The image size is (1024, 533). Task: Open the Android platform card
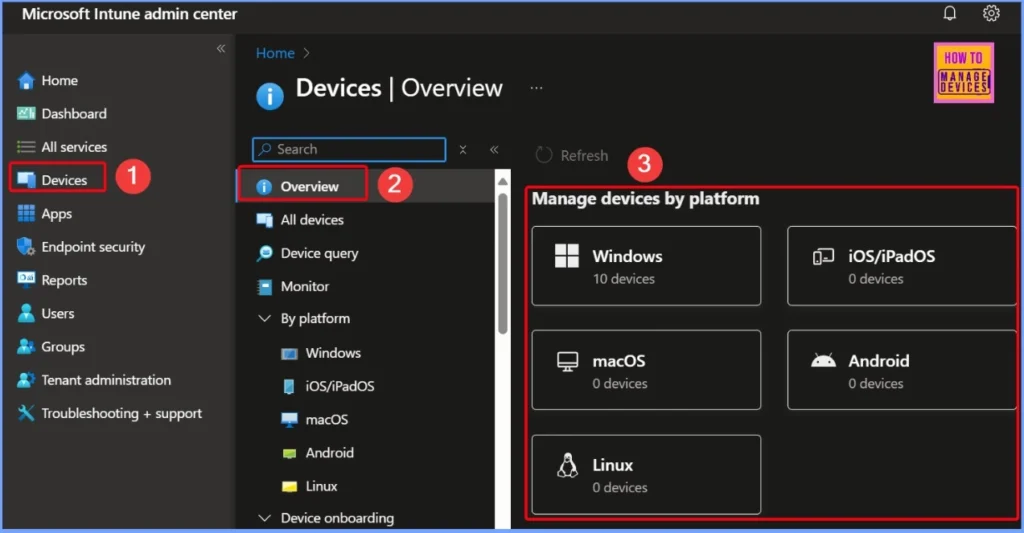pyautogui.click(x=902, y=370)
